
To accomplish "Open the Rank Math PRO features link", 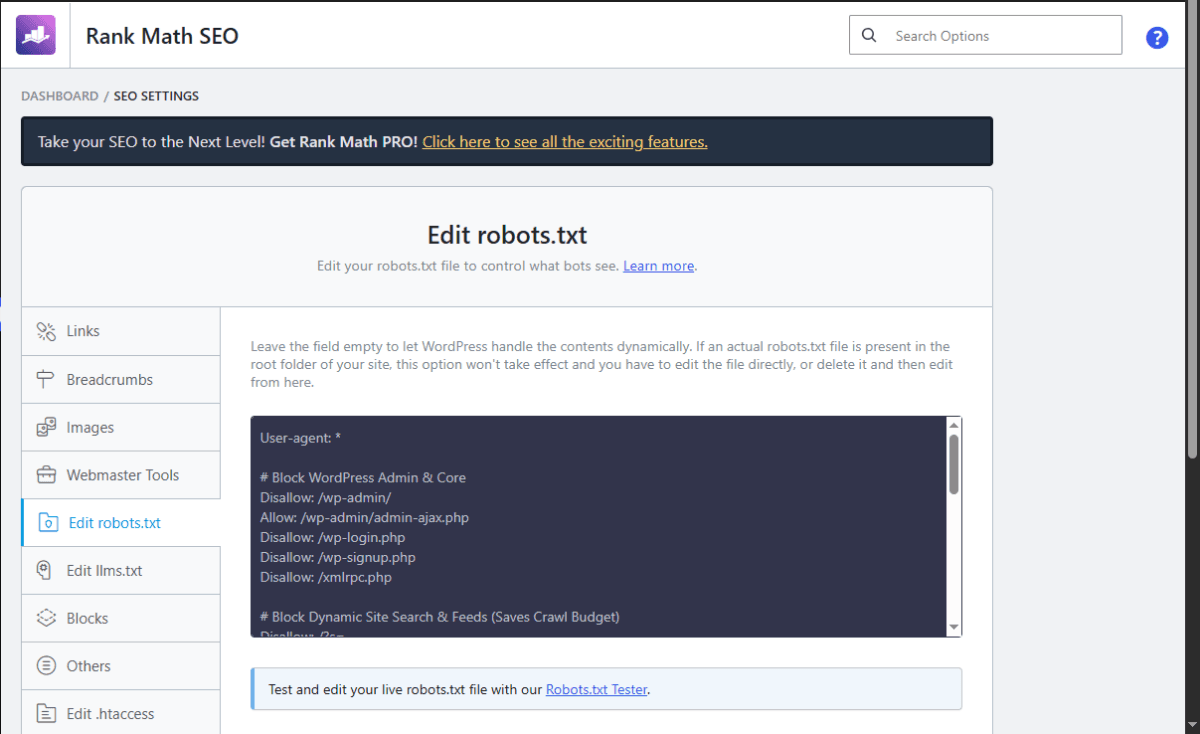I will (565, 142).
